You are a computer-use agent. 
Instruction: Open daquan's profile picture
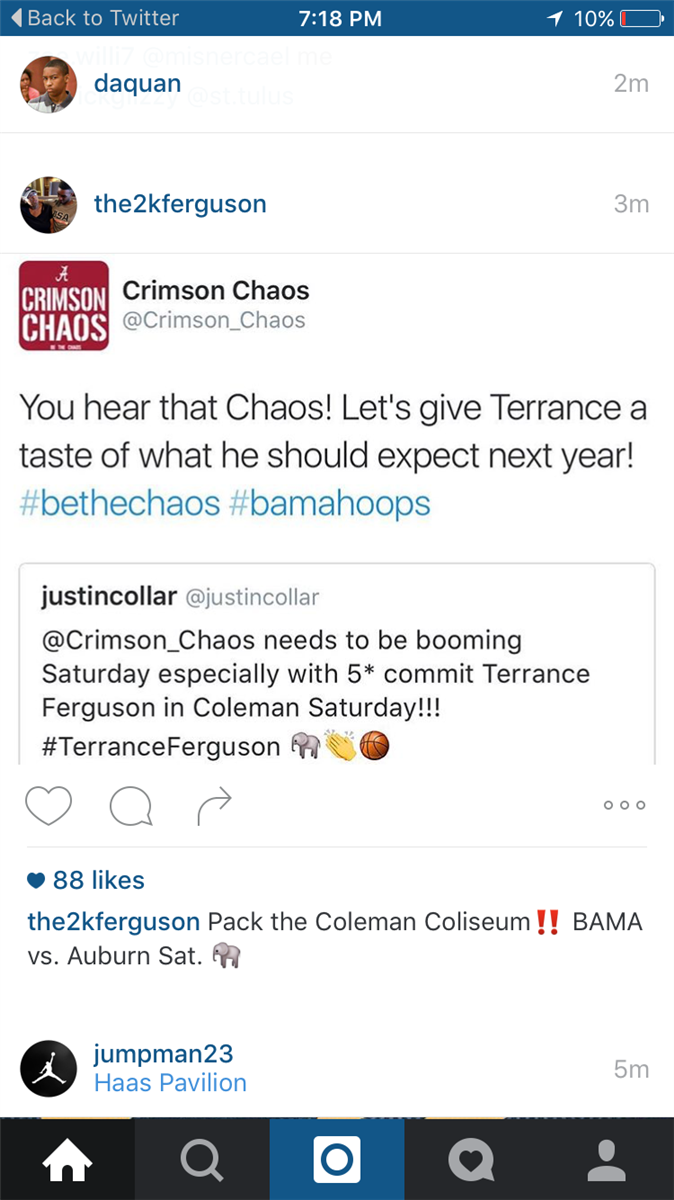48,85
